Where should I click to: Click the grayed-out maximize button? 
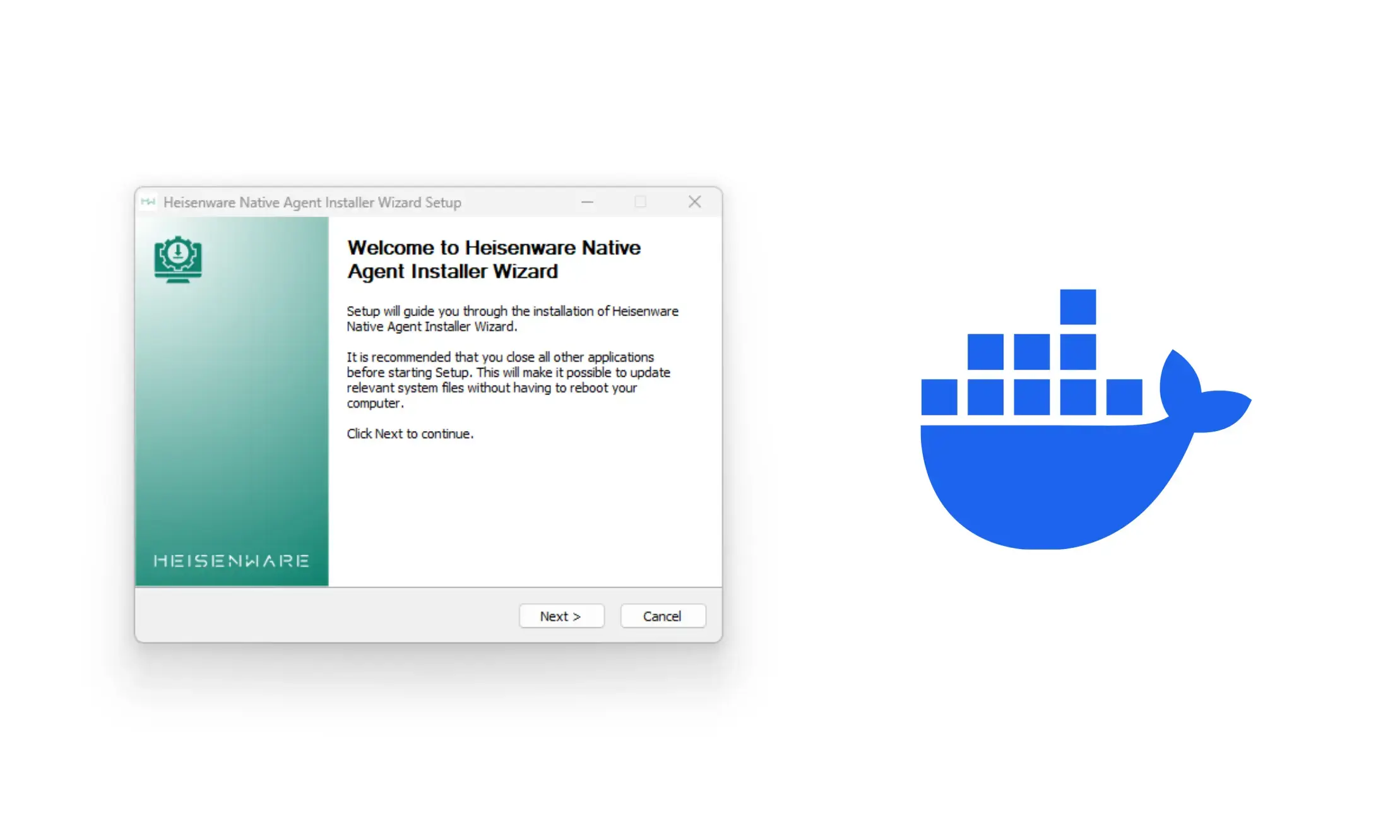pyautogui.click(x=640, y=202)
